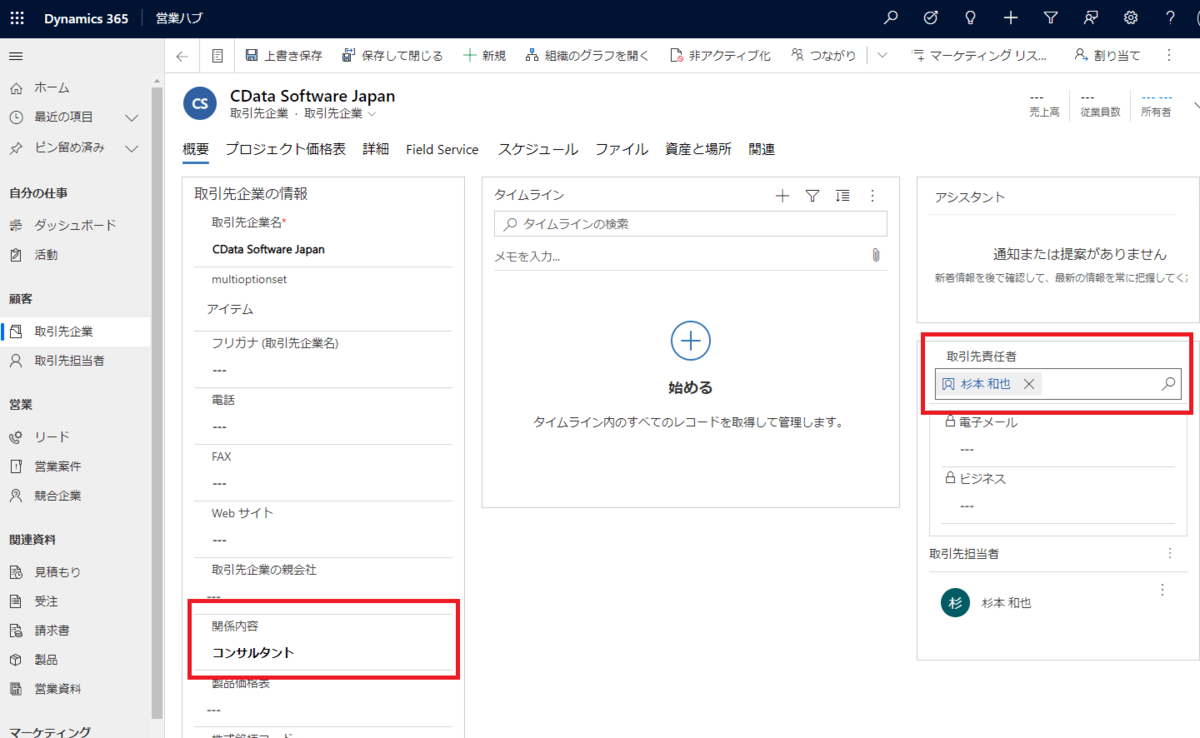
Task: Expand ピン留め済み chevron
Action: (x=131, y=148)
